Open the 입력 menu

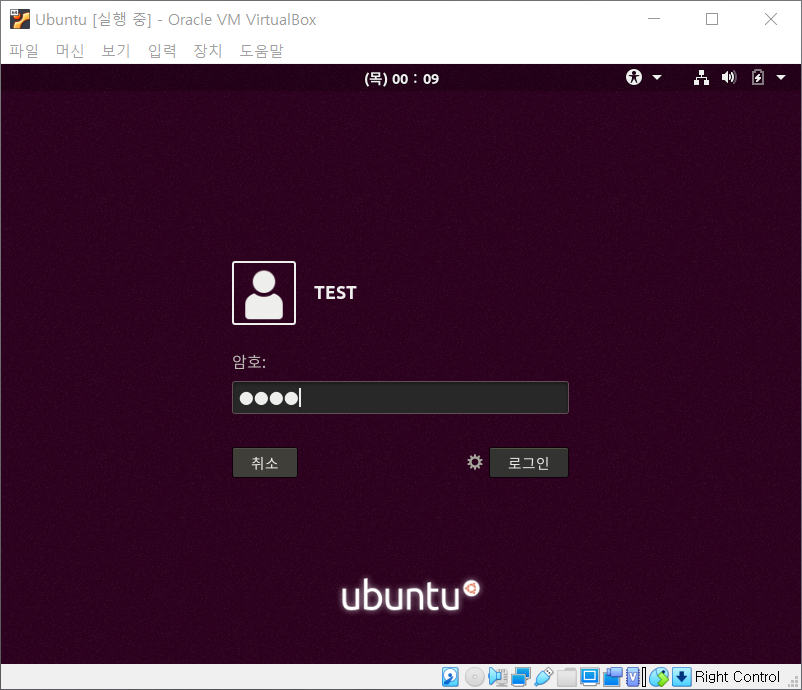coord(162,51)
